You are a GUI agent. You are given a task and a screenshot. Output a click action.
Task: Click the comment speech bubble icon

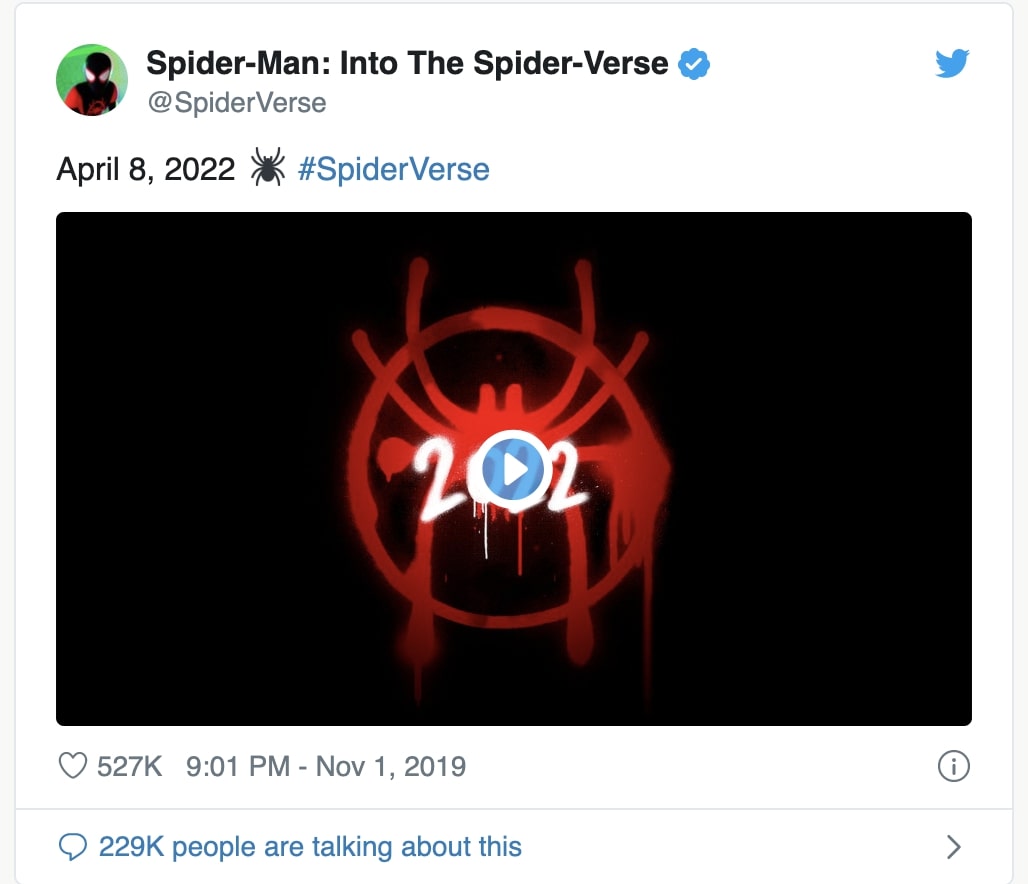click(x=71, y=846)
